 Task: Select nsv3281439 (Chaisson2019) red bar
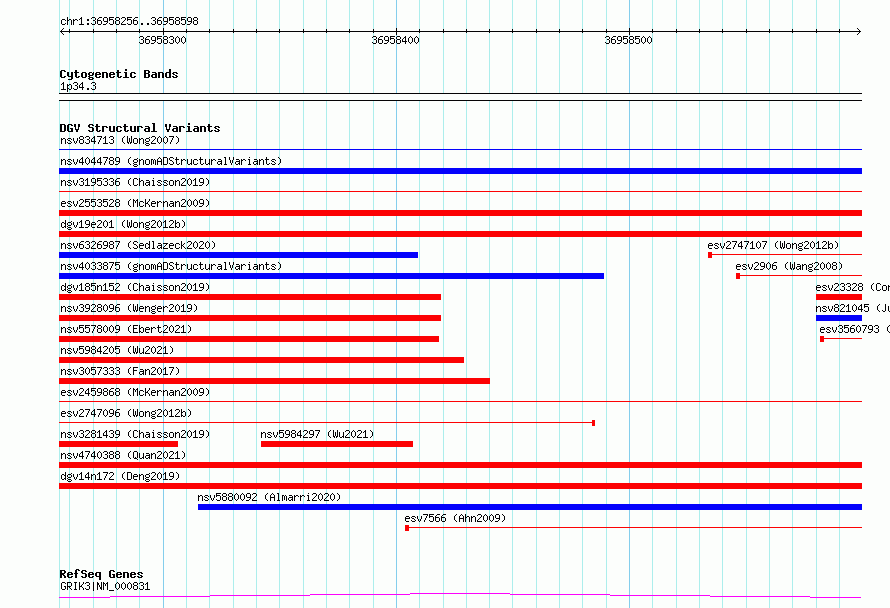pyautogui.click(x=119, y=444)
